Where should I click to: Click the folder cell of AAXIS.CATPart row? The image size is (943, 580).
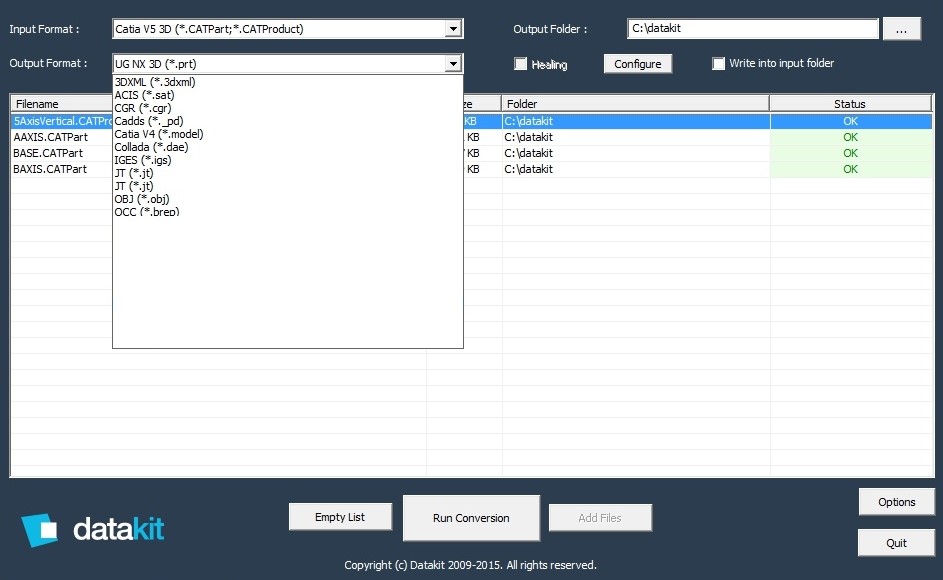[636, 137]
